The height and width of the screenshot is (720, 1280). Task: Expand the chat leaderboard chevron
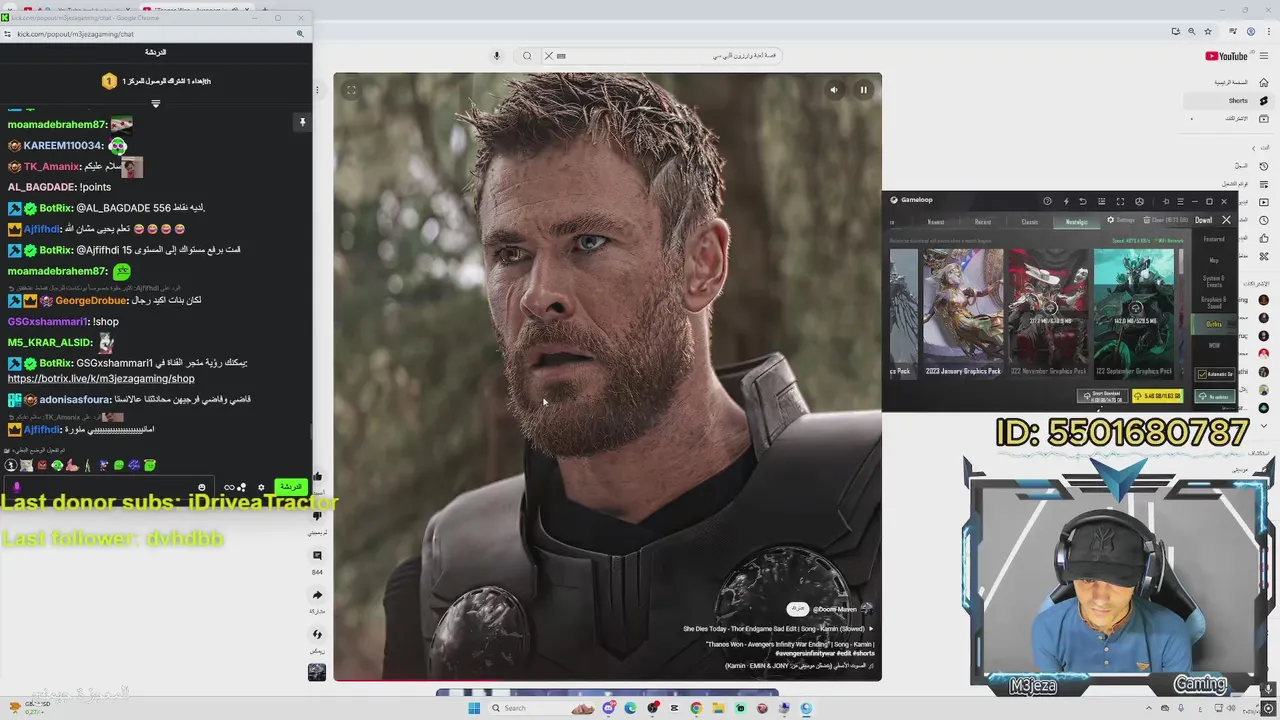coord(155,104)
